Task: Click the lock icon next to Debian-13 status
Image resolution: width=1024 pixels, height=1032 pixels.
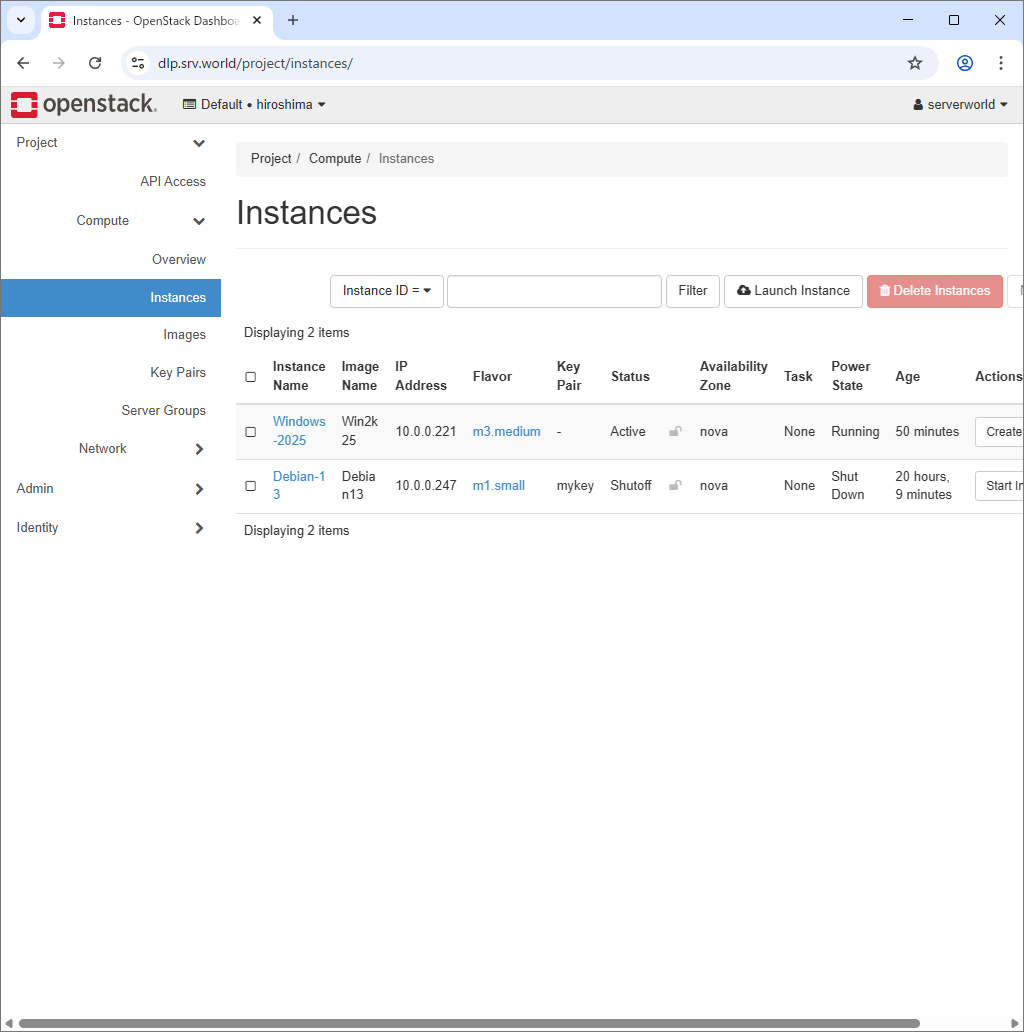Action: [x=675, y=484]
